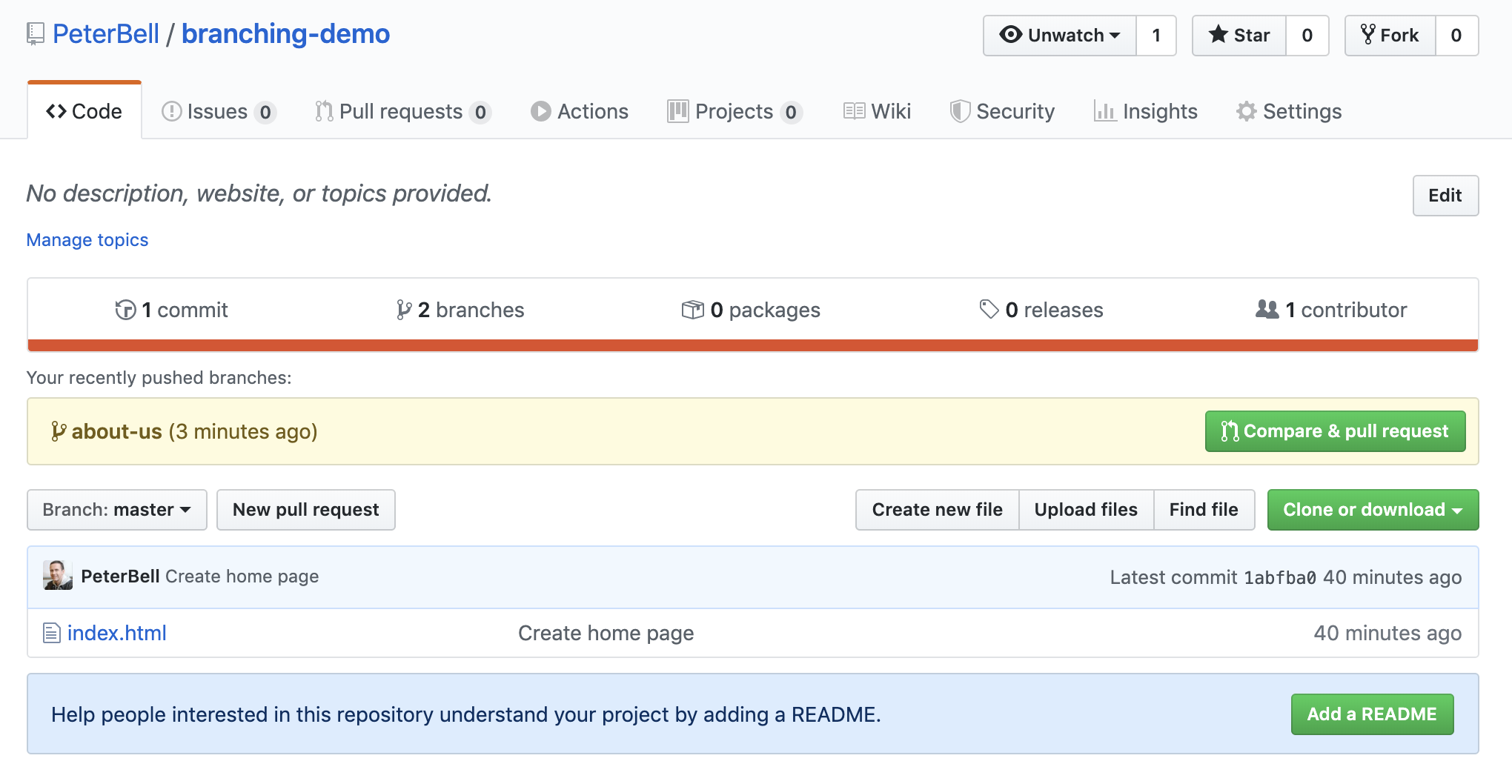Click 'Create home page' message in index.html row
The height and width of the screenshot is (784, 1512).
[606, 633]
